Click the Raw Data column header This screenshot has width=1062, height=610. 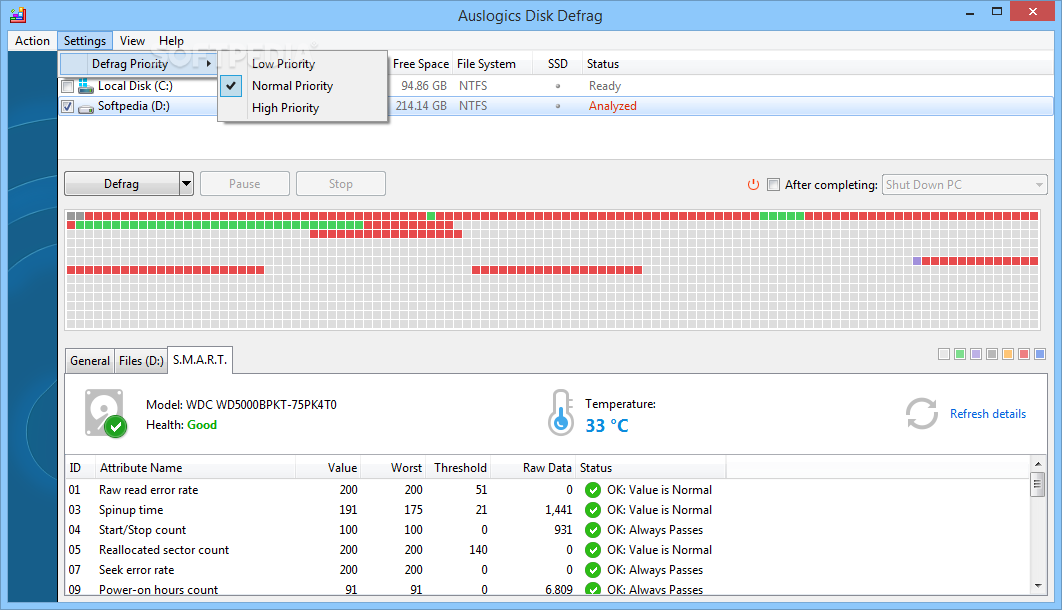tap(534, 468)
